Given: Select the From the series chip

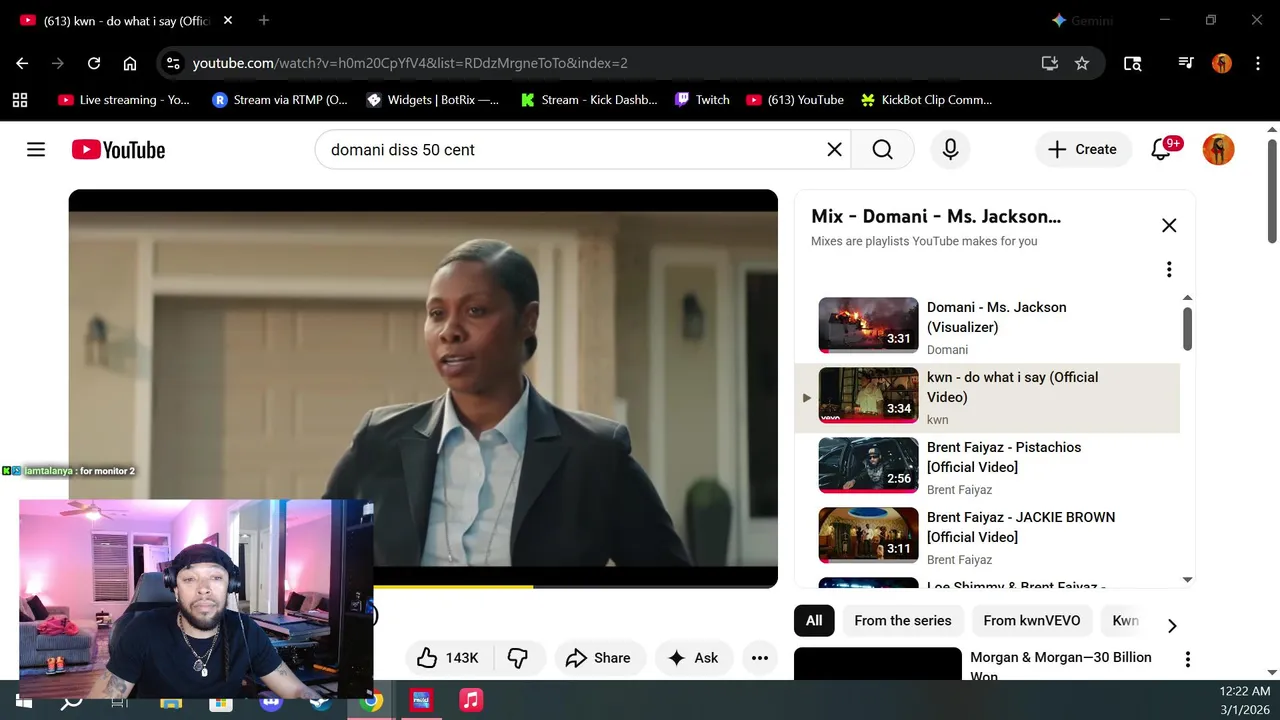Looking at the screenshot, I should [903, 621].
